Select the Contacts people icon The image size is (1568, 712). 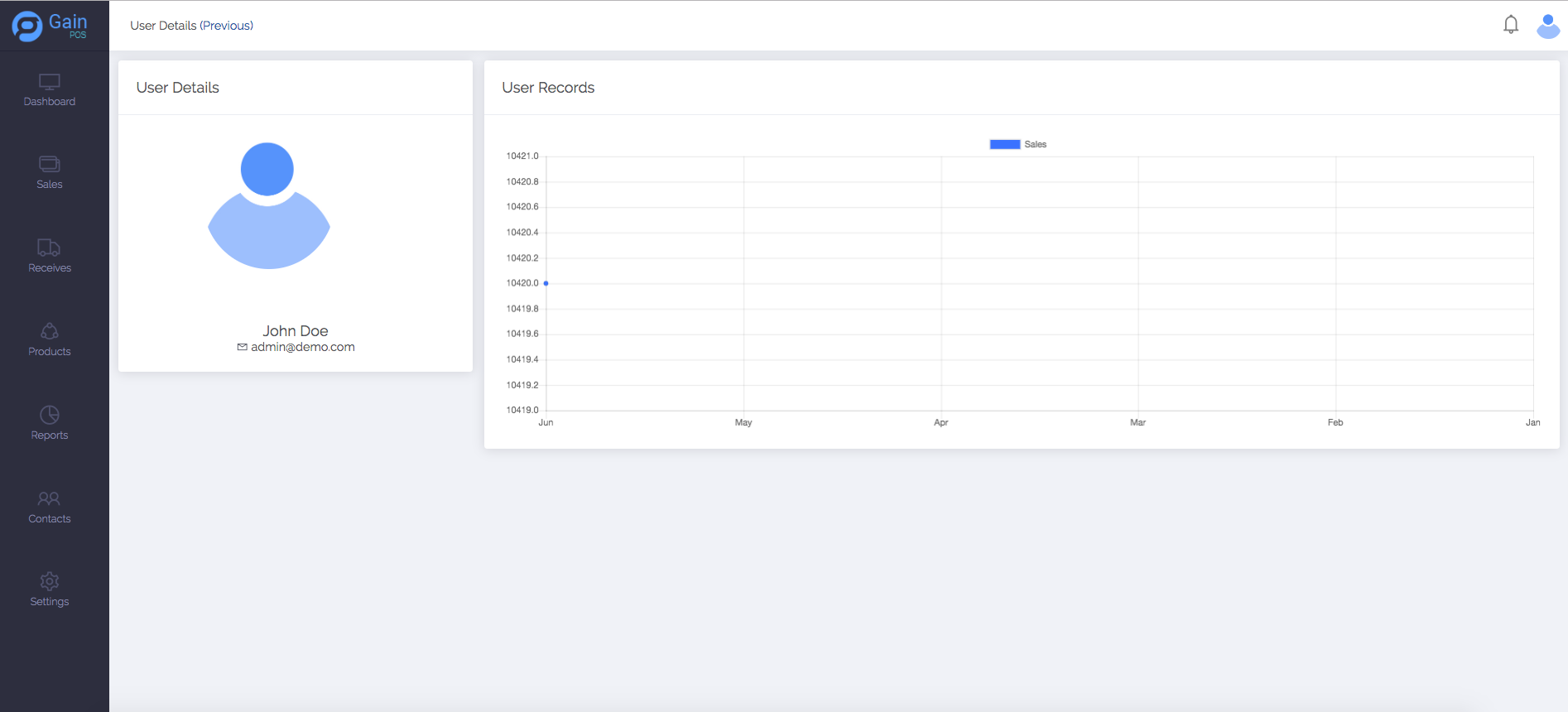coord(49,498)
